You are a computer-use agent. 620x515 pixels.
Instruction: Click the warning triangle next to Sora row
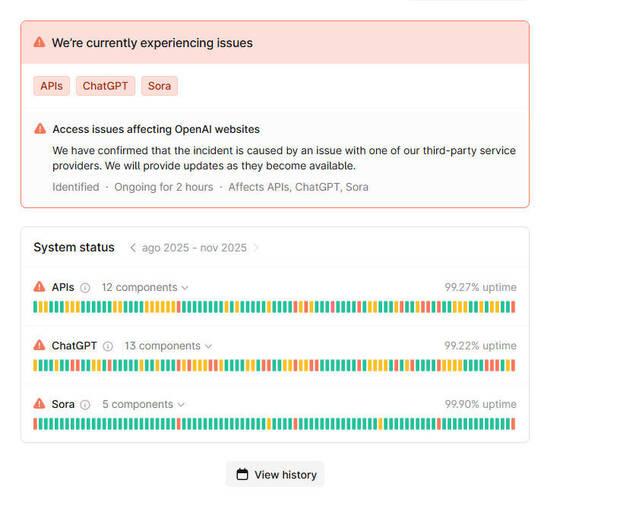(x=39, y=404)
